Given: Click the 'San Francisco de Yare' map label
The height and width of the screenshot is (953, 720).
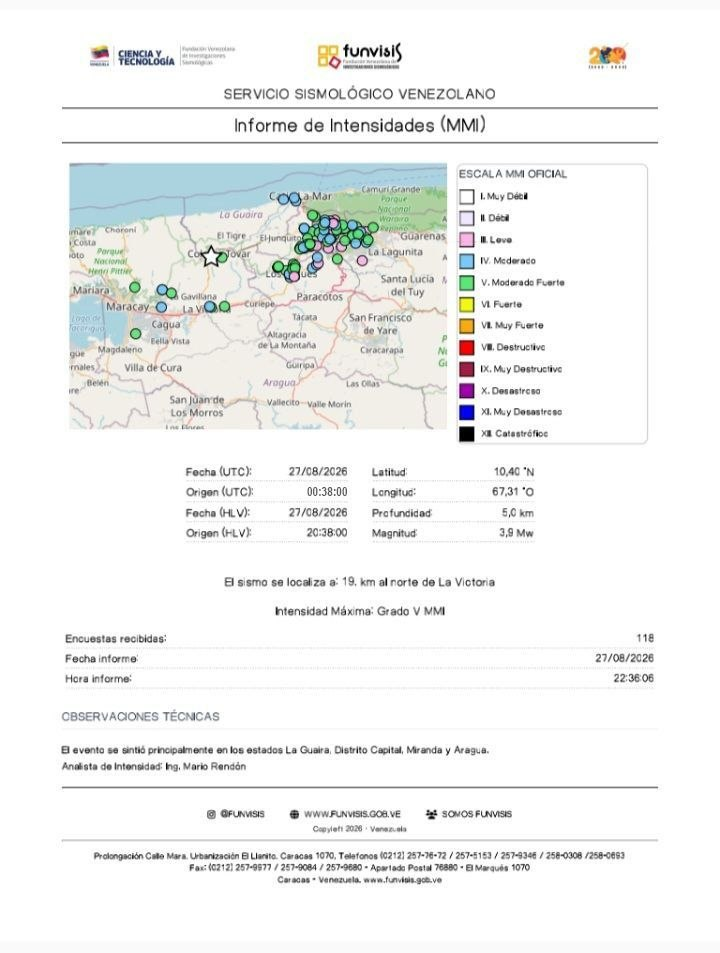Looking at the screenshot, I should (x=380, y=324).
